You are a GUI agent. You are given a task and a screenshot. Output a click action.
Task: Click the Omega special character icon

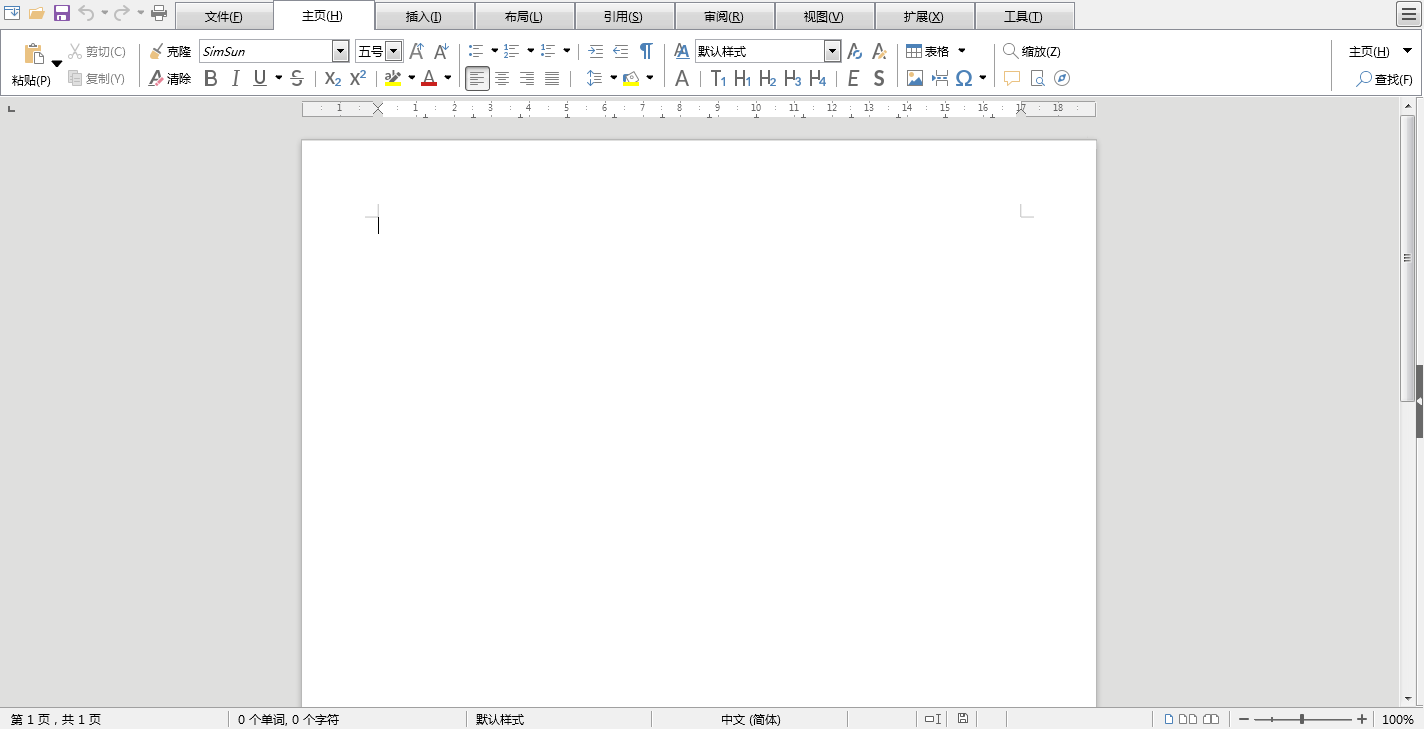point(964,78)
